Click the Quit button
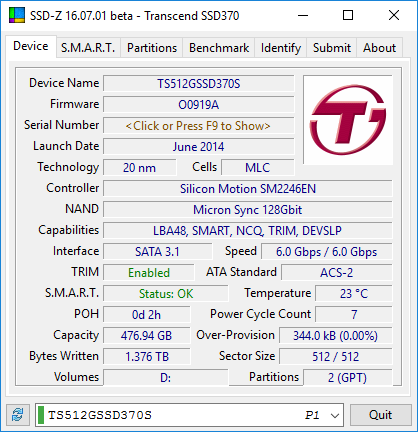Viewport: 418px width, 432px height. pos(380,415)
